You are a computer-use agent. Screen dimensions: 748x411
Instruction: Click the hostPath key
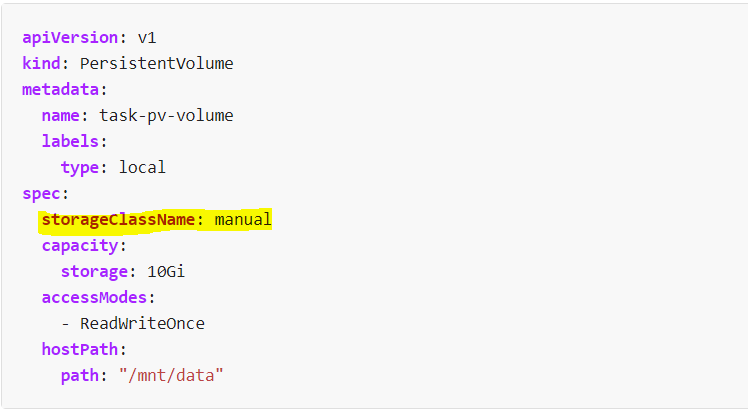coord(80,349)
